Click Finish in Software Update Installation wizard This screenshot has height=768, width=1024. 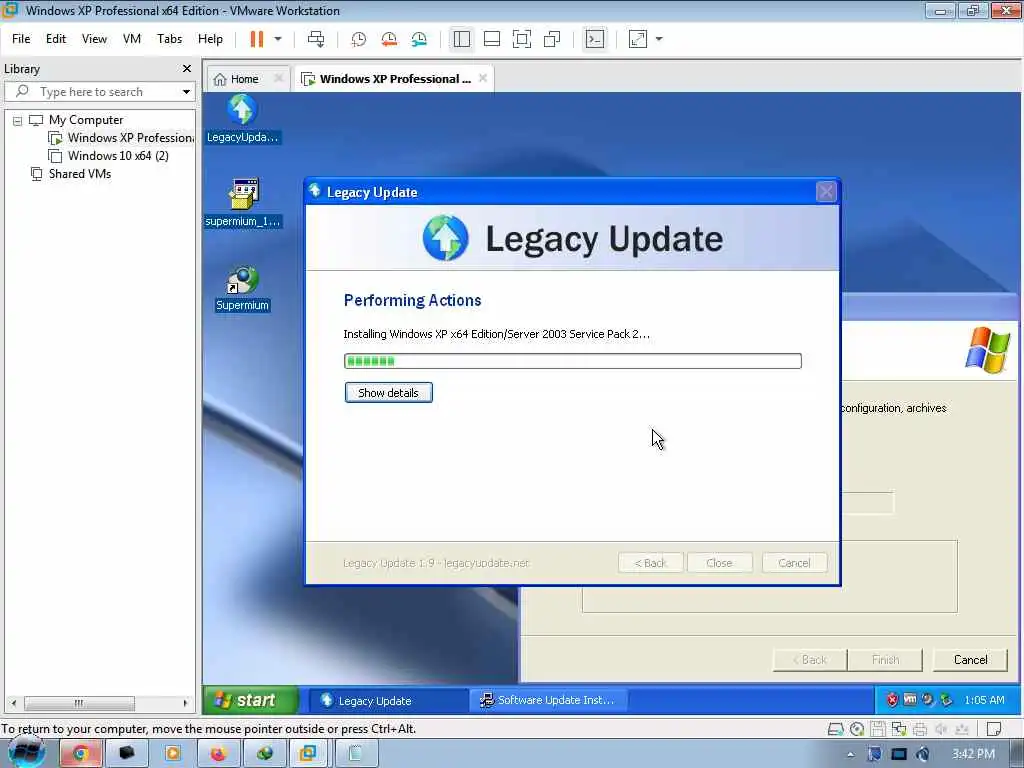coord(886,660)
